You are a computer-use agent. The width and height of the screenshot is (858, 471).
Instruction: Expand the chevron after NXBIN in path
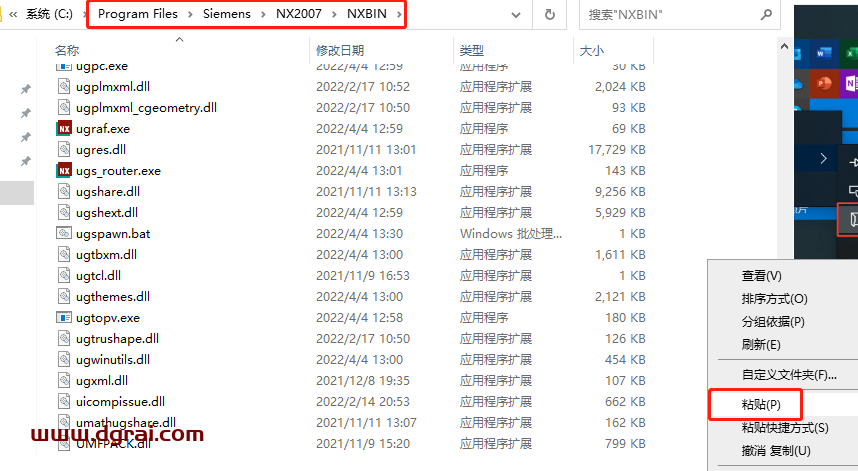coord(399,15)
